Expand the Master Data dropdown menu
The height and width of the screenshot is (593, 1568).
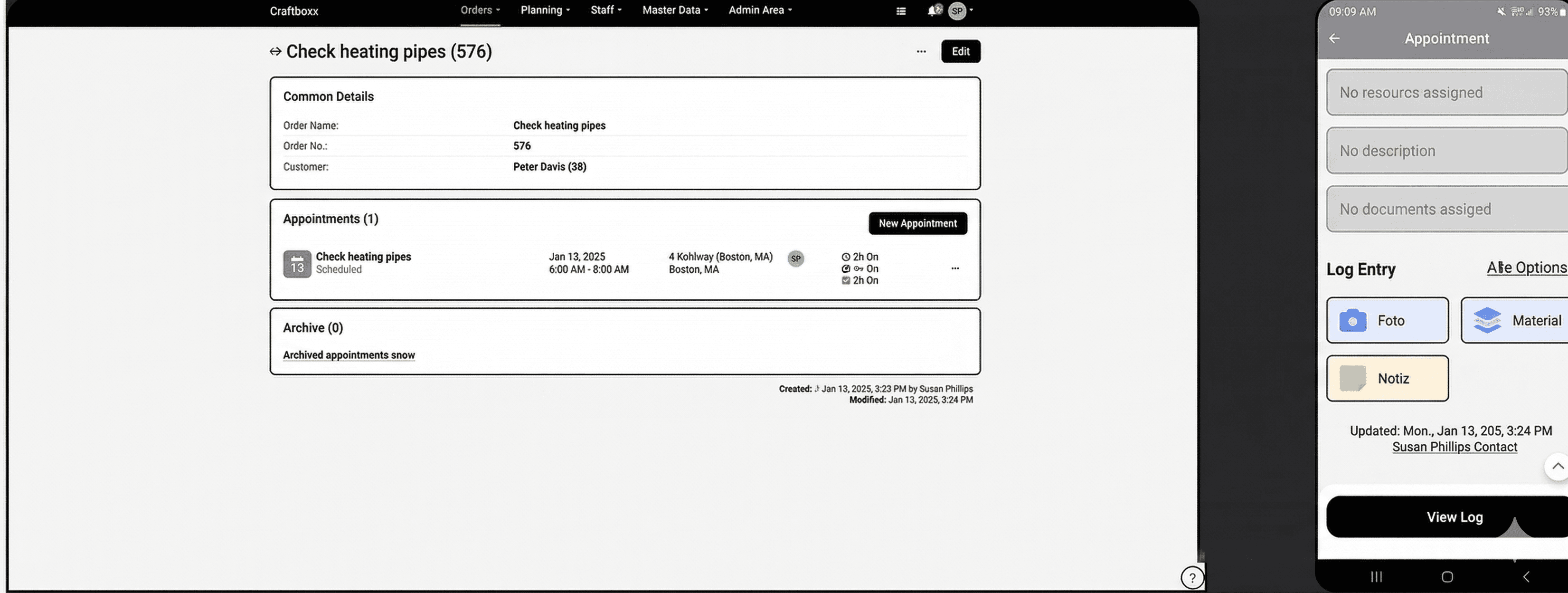click(x=675, y=10)
